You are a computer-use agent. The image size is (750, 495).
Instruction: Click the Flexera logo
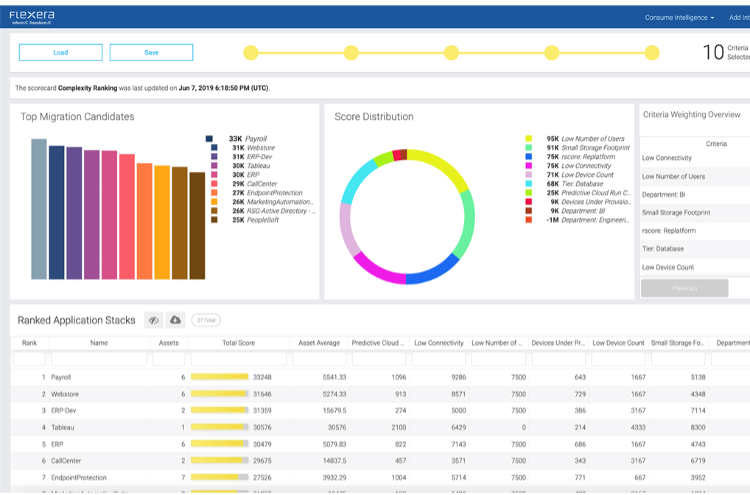(30, 16)
